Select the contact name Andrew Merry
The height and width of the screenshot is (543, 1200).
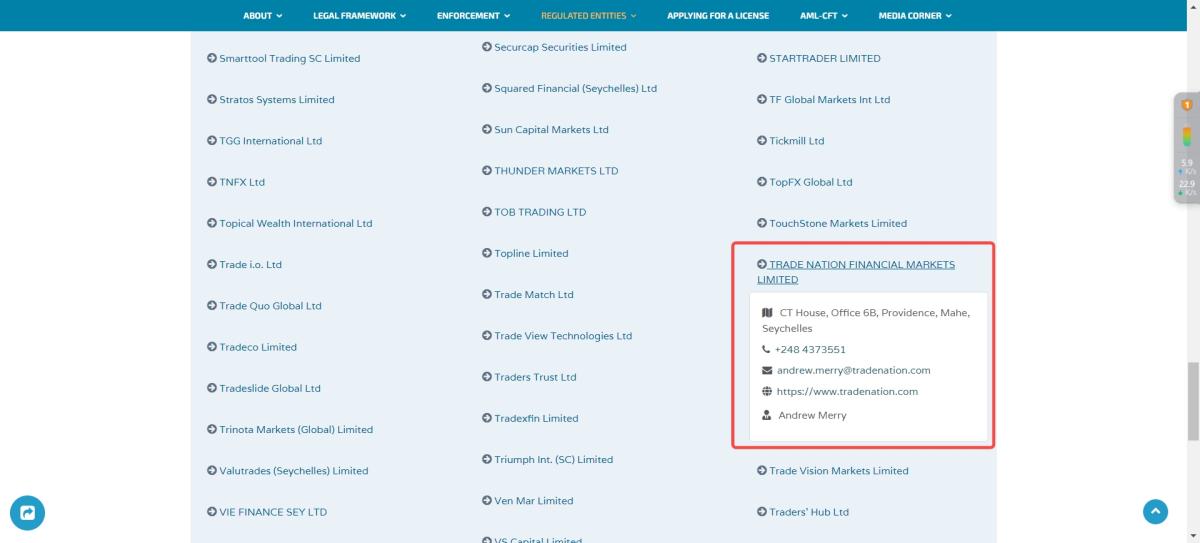click(x=812, y=416)
